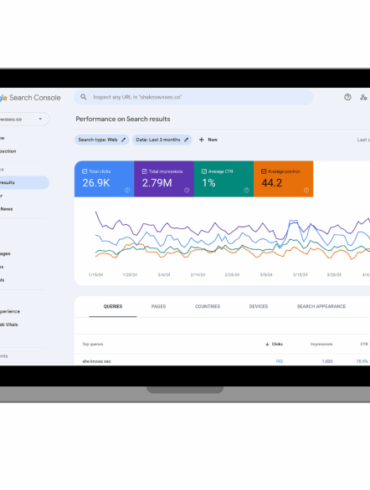Click help icon on Total impressions card
This screenshot has height=490, width=370.
[187, 190]
